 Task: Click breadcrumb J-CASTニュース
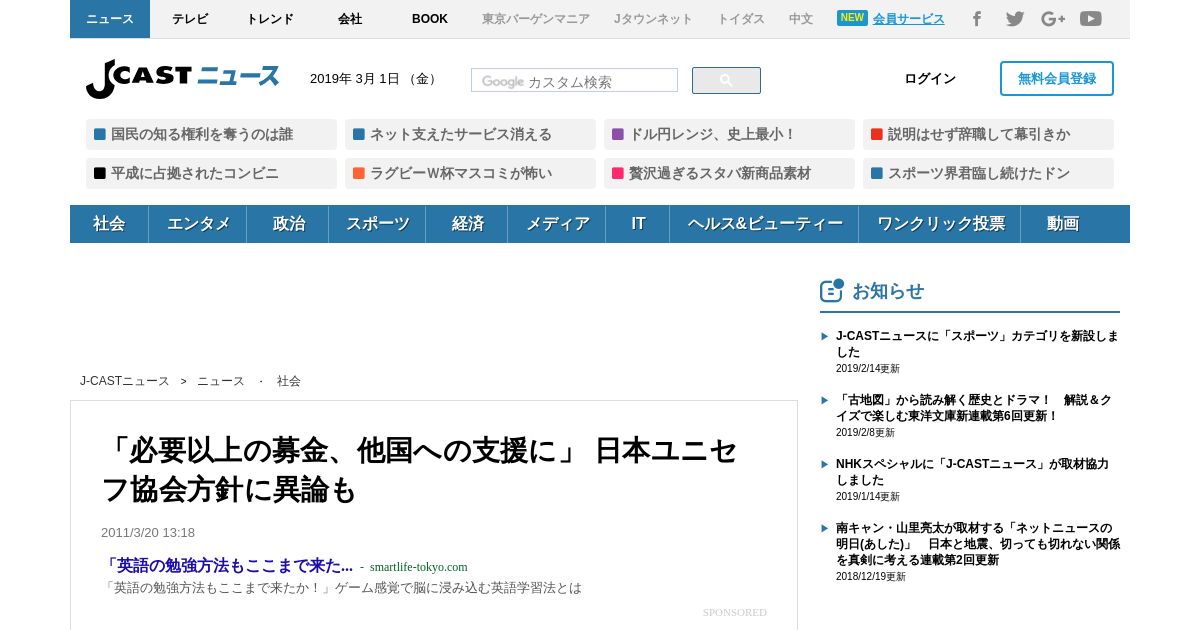(x=125, y=381)
